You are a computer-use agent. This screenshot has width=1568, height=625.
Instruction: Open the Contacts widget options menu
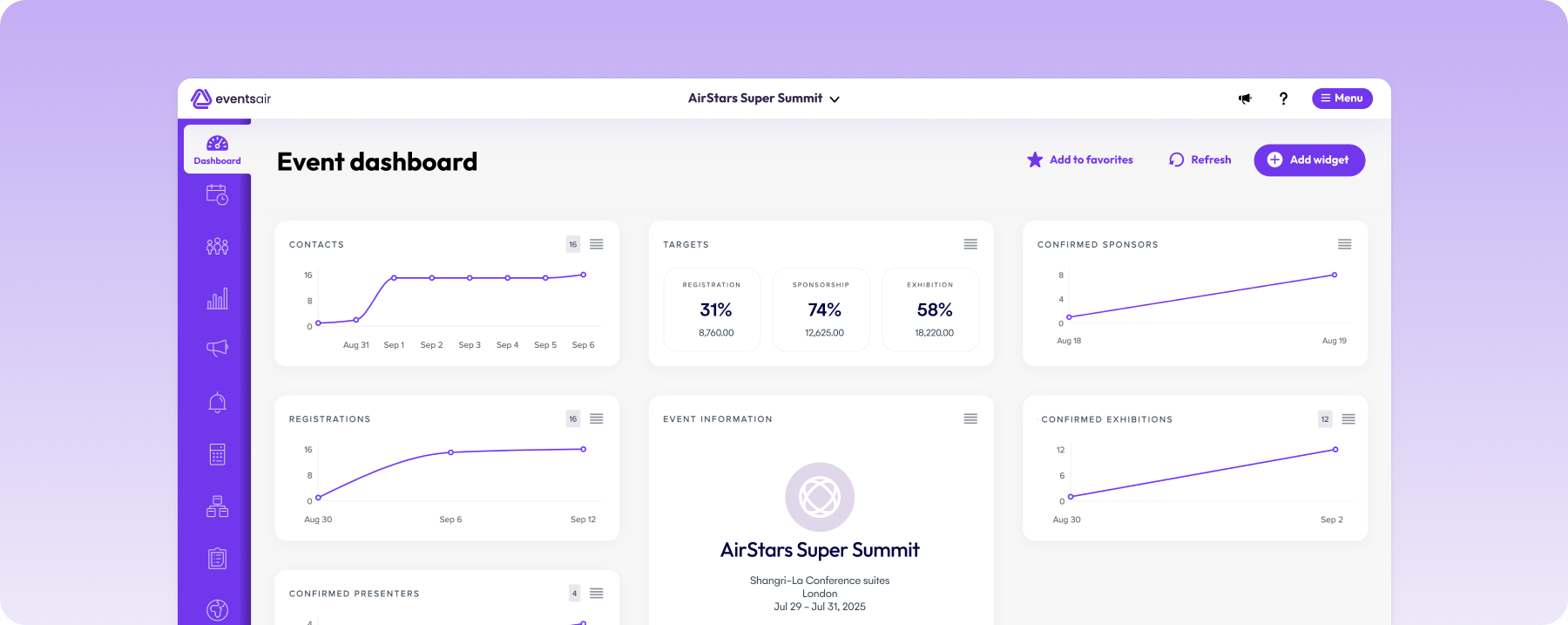[597, 244]
